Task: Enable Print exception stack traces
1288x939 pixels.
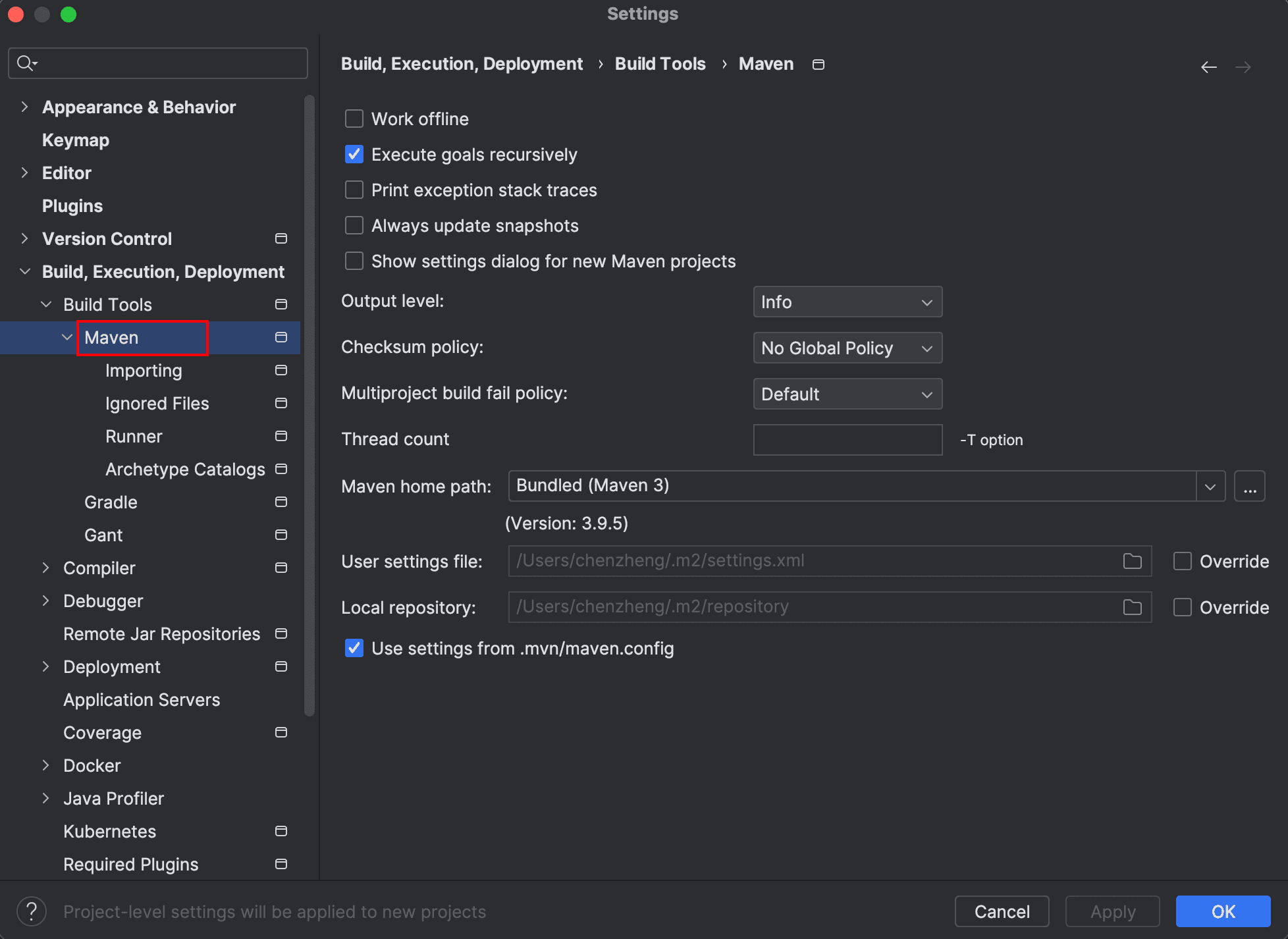Action: click(x=354, y=190)
